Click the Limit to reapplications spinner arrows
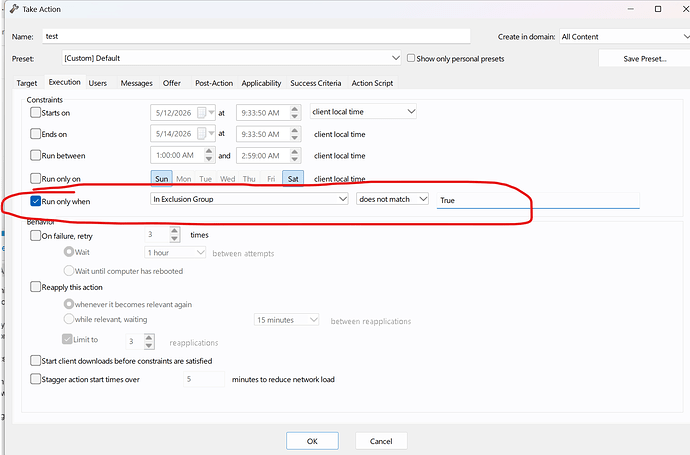Viewport: 690px width, 455px height. [149, 341]
